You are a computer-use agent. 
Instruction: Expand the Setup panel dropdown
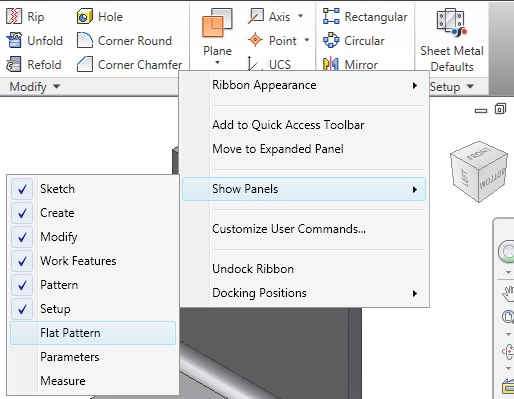click(470, 86)
